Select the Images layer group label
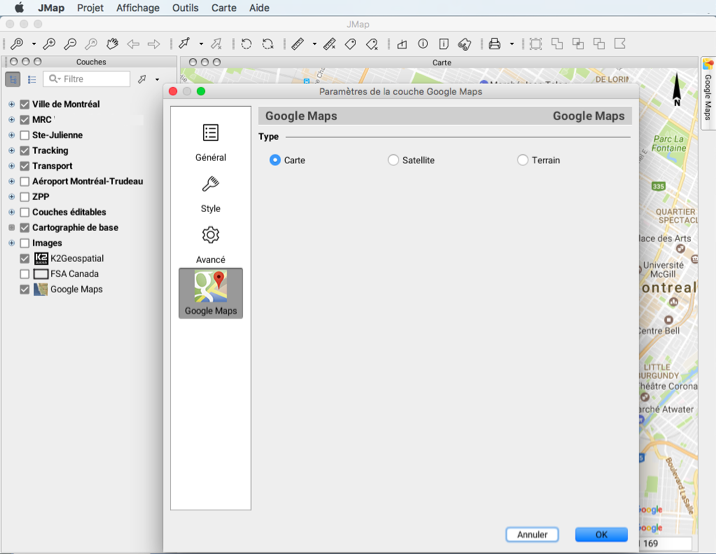This screenshot has width=716, height=554. click(47, 243)
